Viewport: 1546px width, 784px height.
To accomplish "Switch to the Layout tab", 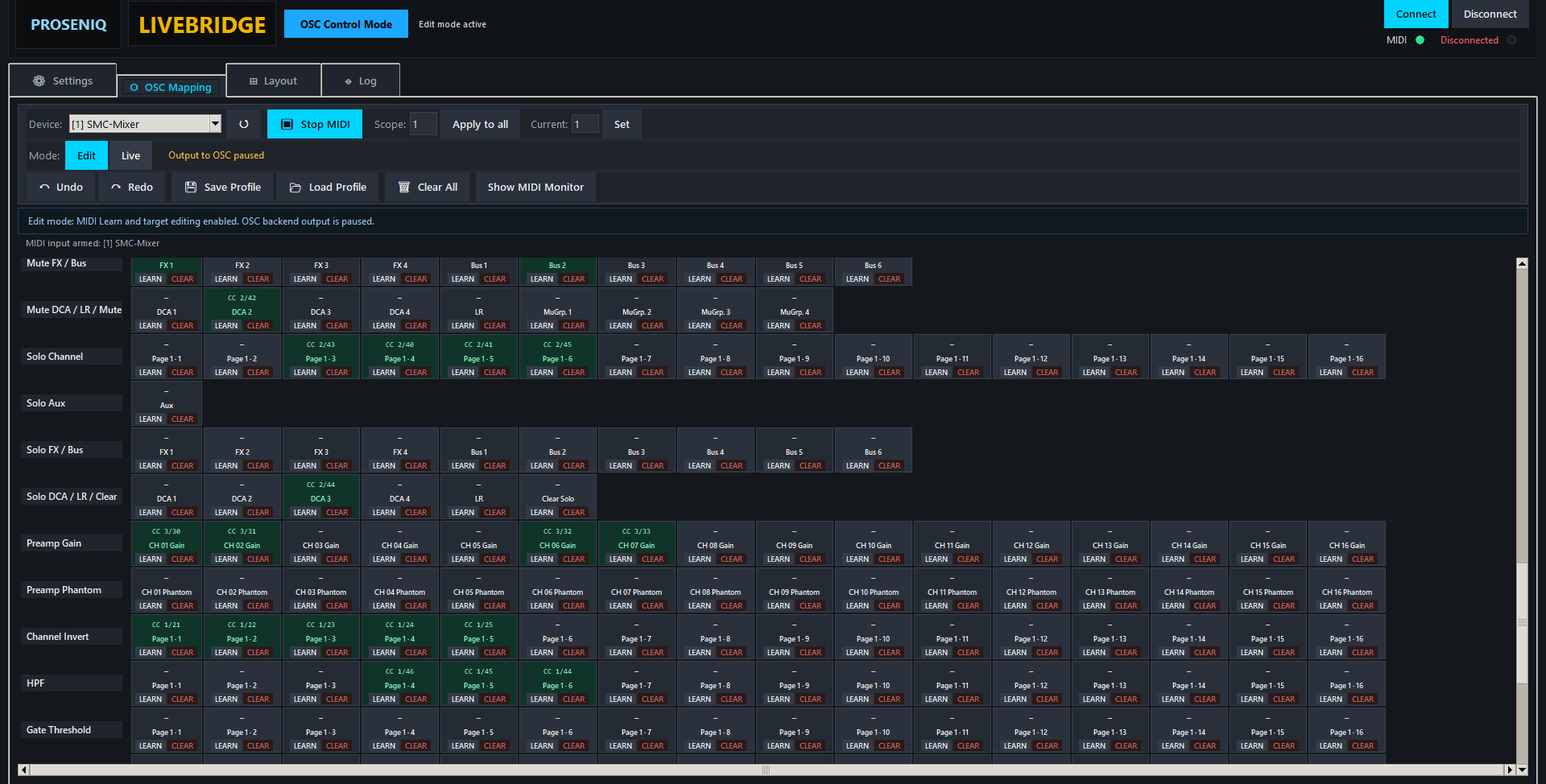I will pos(273,80).
